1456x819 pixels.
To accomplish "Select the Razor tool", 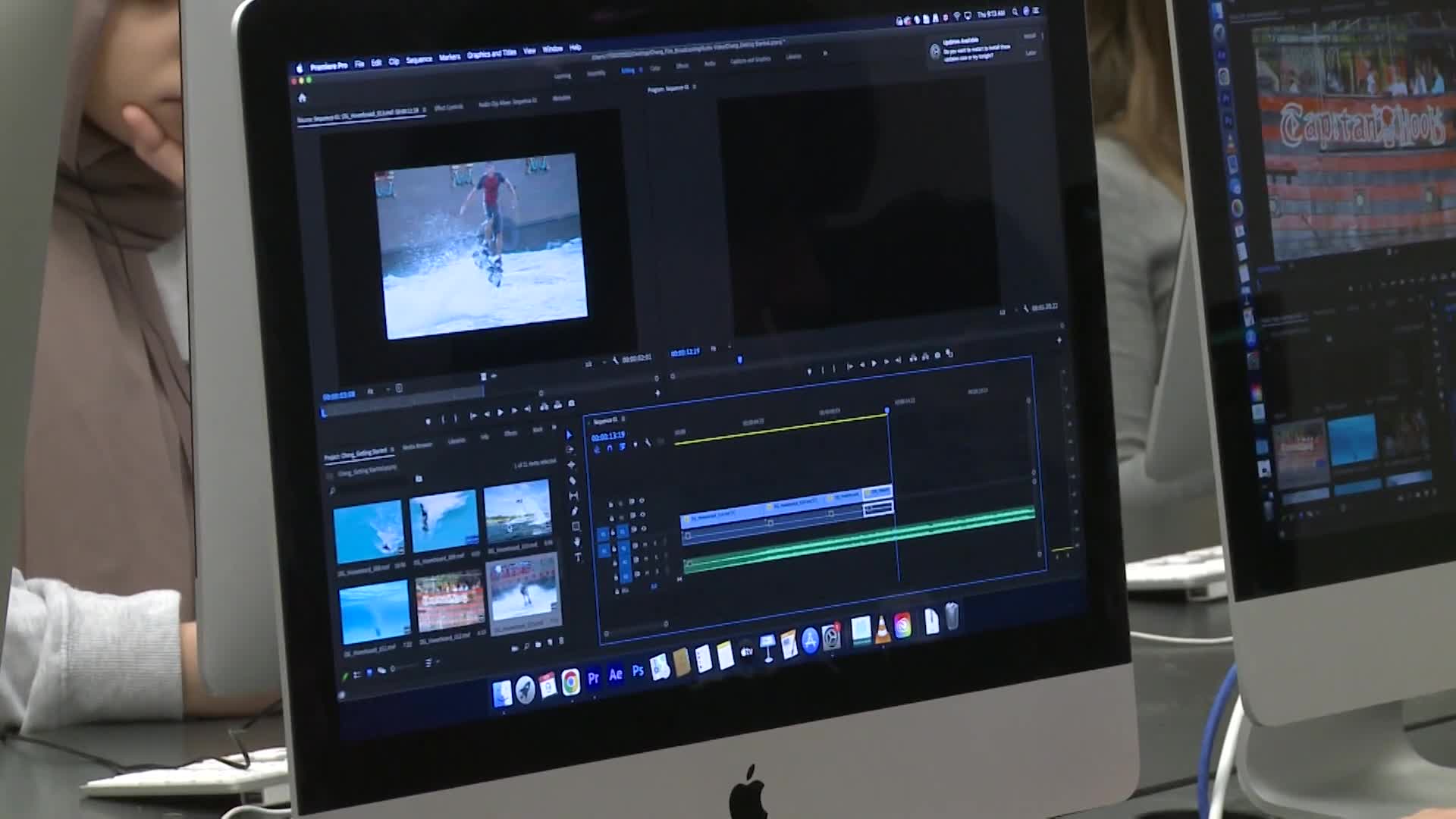I will point(573,480).
